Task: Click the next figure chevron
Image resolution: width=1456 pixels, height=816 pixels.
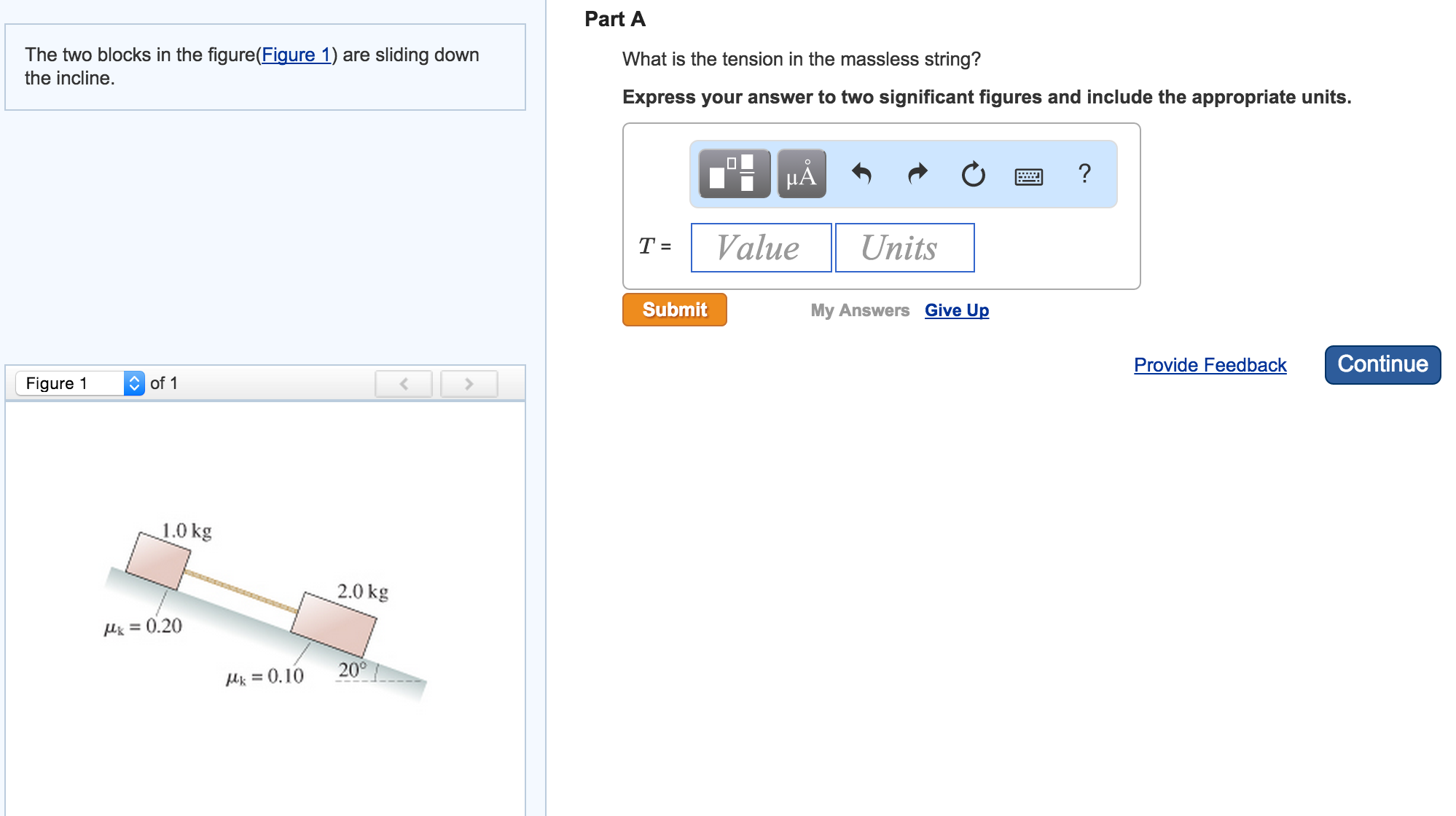Action: 469,384
